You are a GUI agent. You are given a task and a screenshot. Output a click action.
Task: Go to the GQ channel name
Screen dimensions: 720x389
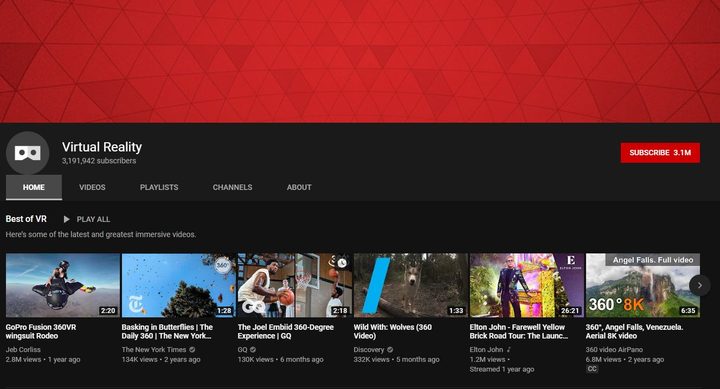pos(242,350)
